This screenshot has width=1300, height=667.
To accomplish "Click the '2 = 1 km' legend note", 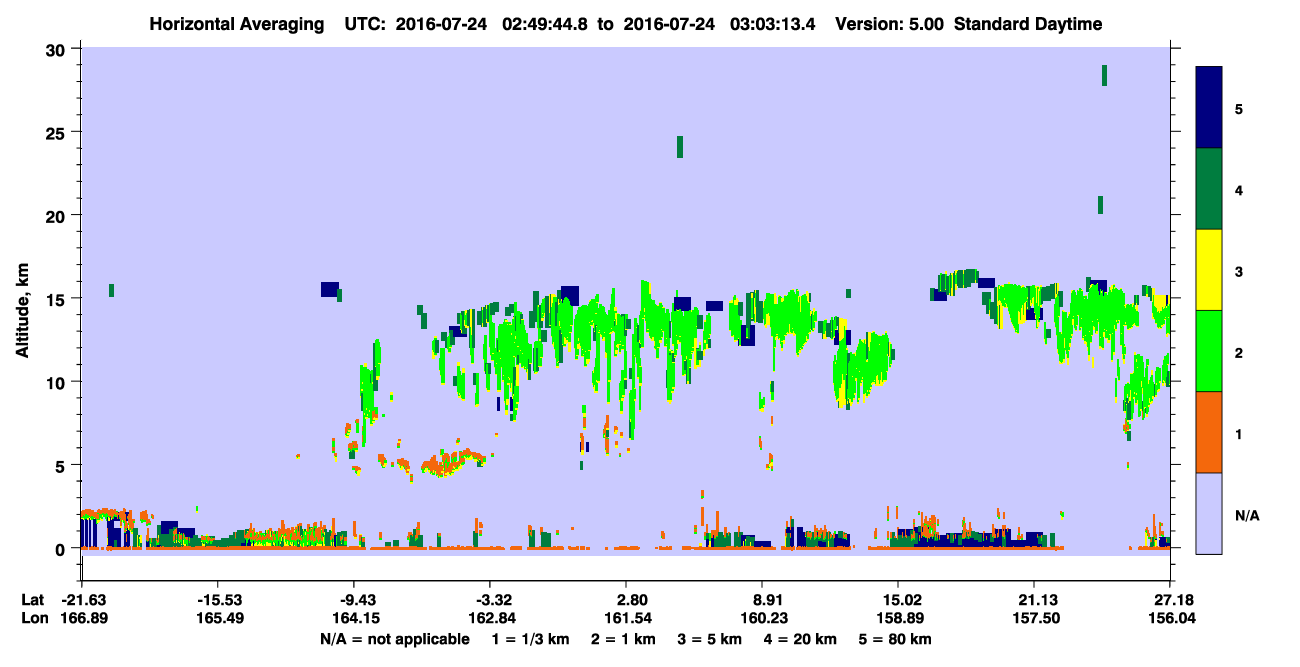I will click(x=624, y=639).
